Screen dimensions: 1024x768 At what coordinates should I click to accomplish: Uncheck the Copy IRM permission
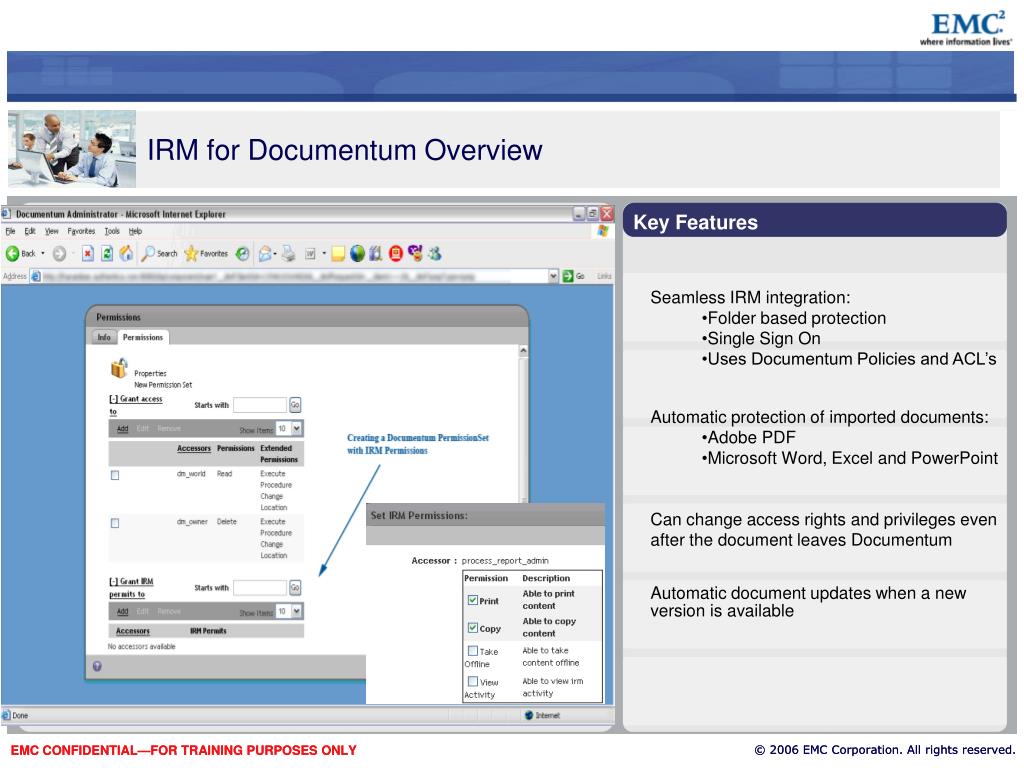pyautogui.click(x=473, y=628)
